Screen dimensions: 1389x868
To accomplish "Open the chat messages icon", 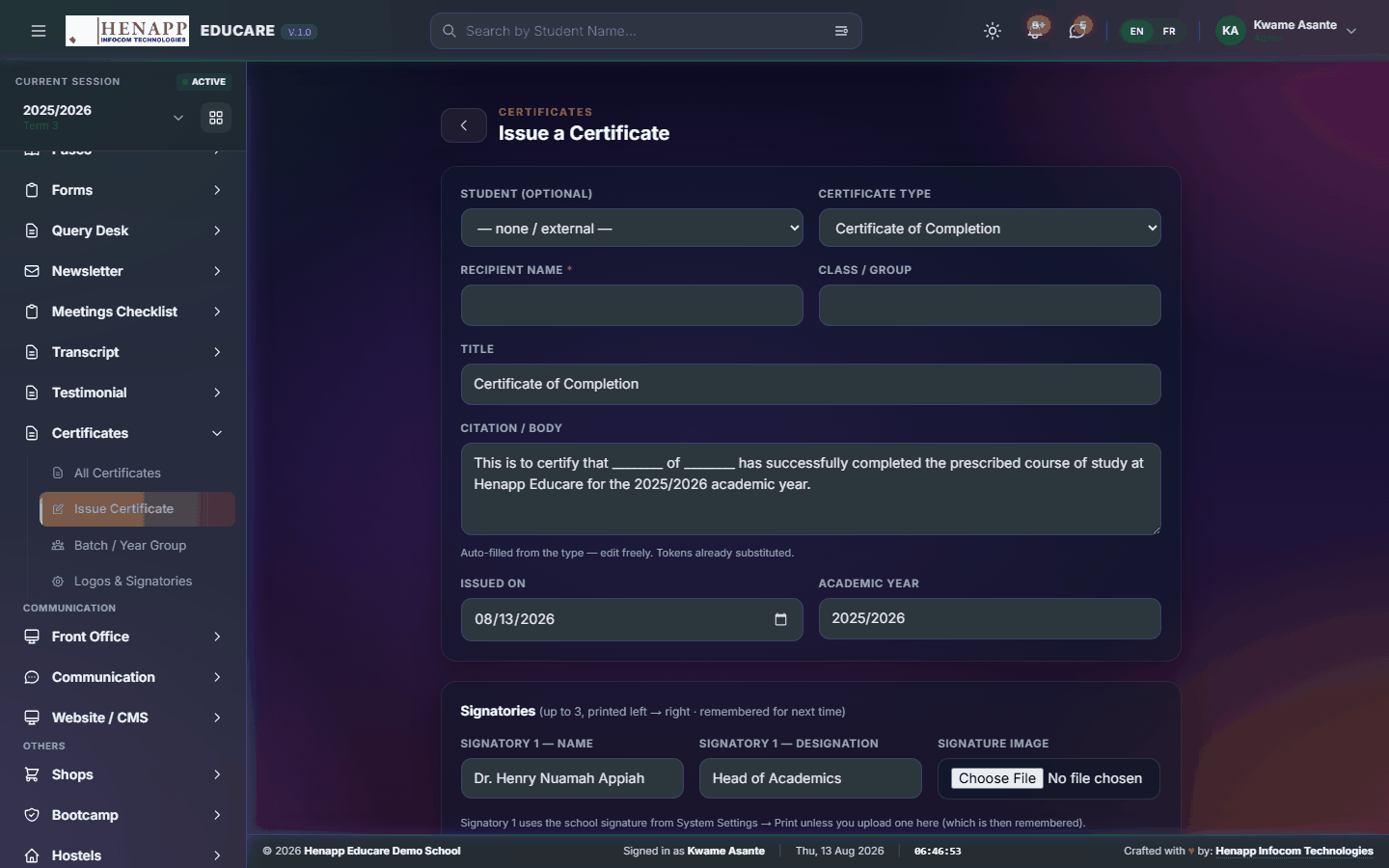I will (x=1077, y=31).
